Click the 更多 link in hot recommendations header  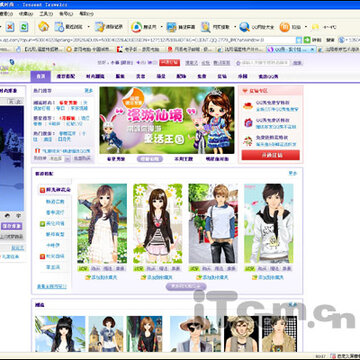pyautogui.click(x=88, y=91)
